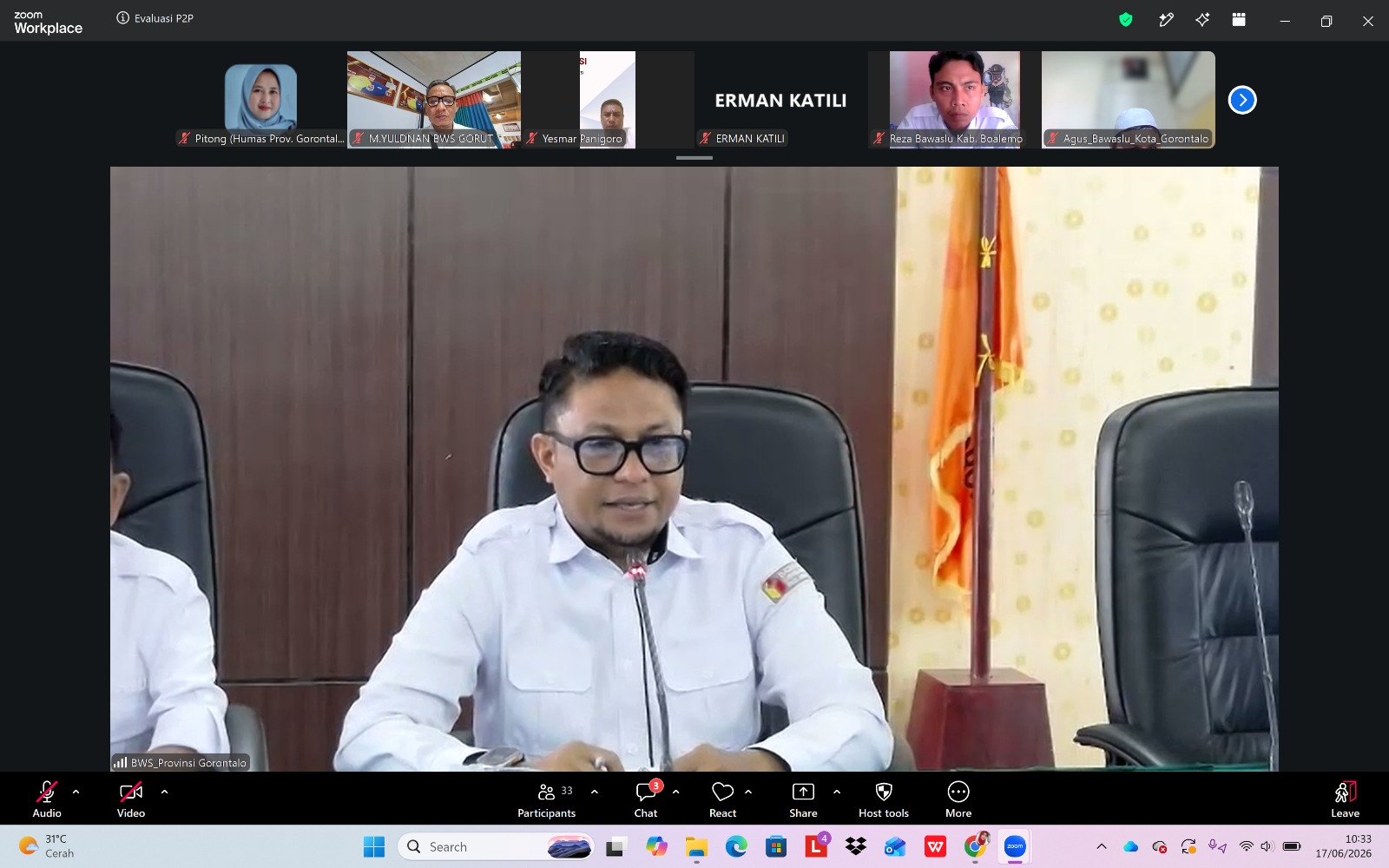Open Evaluasi P2P meeting info

[x=155, y=18]
